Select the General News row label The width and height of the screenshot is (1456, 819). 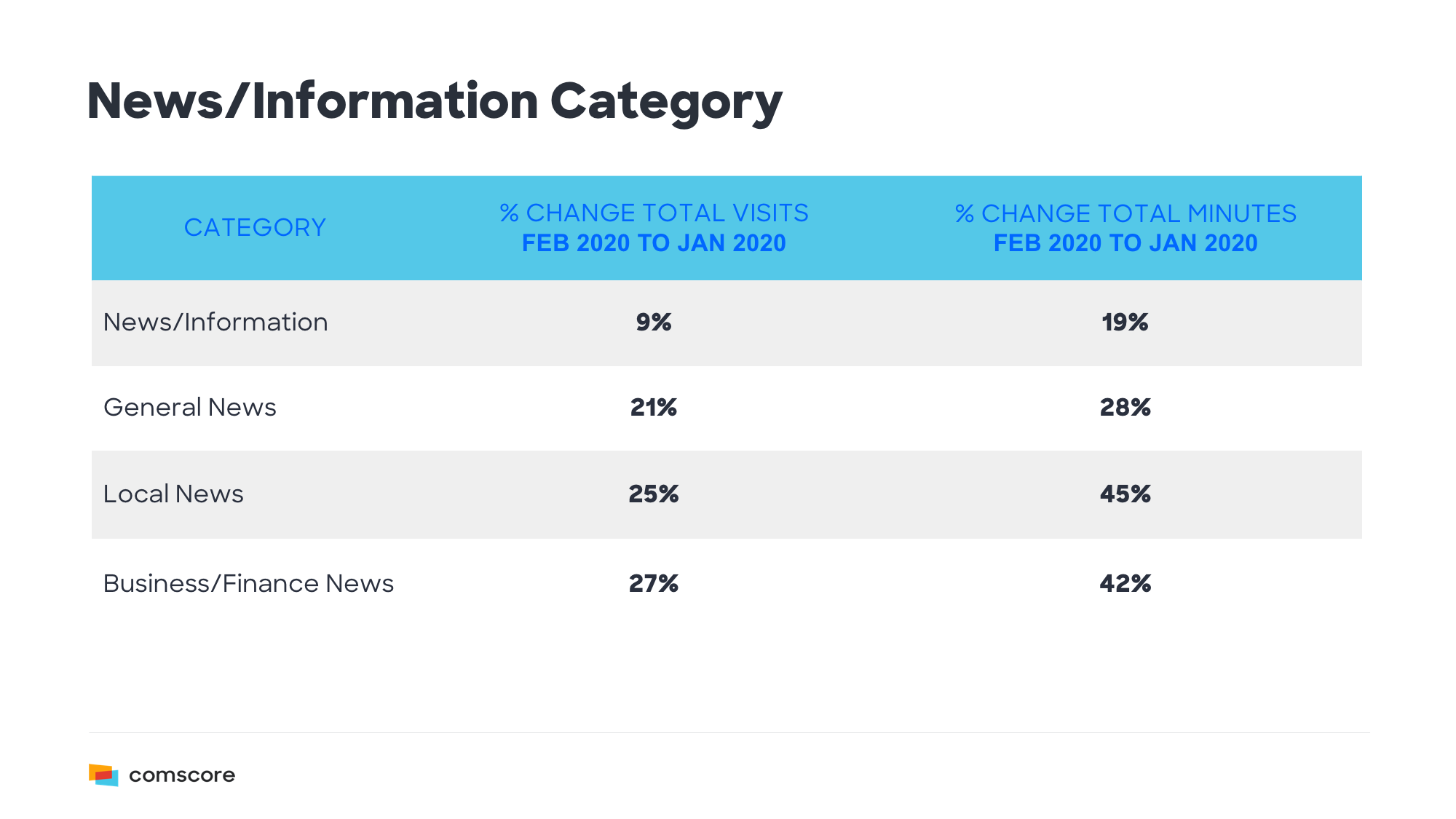click(x=190, y=407)
